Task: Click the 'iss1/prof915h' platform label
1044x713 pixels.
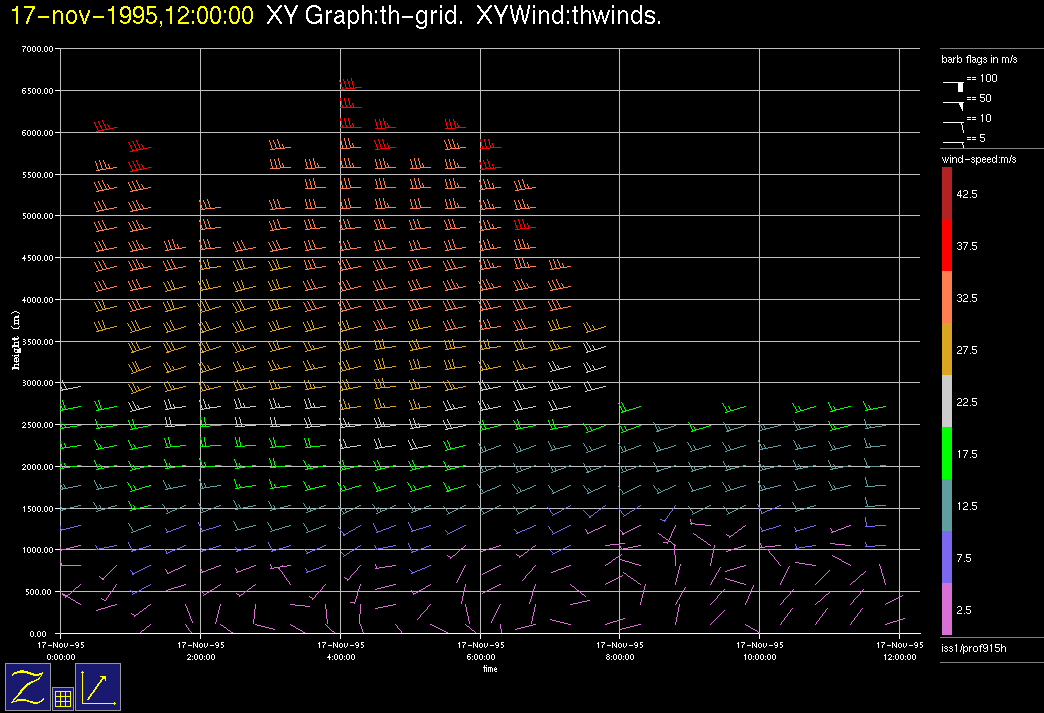Action: coord(973,650)
